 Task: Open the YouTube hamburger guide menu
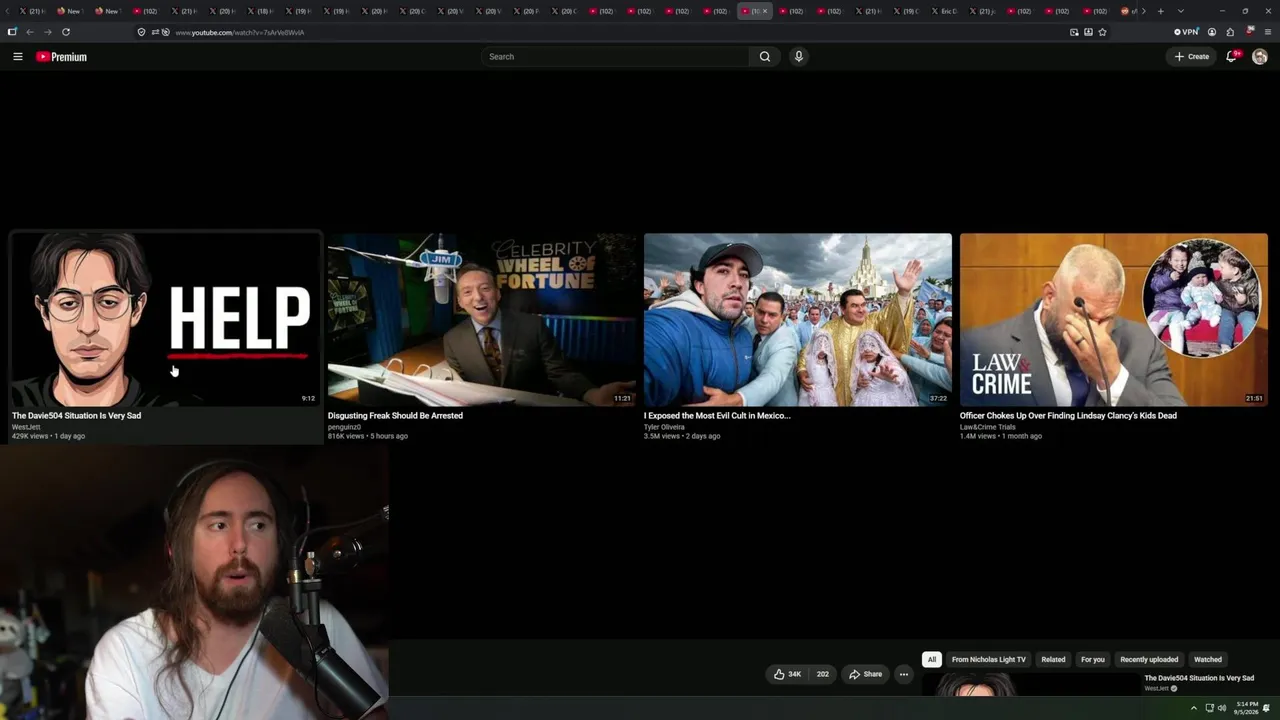point(18,57)
